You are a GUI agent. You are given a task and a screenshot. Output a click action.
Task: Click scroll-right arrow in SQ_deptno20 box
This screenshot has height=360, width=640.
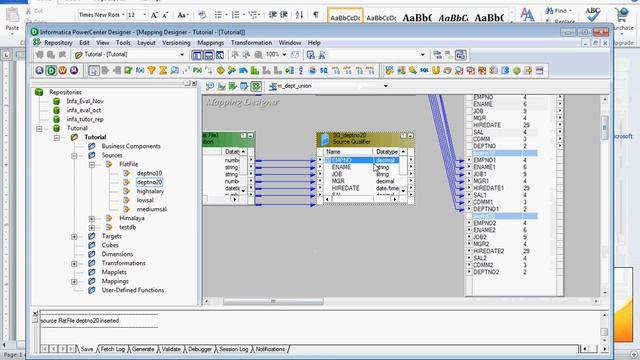395,199
